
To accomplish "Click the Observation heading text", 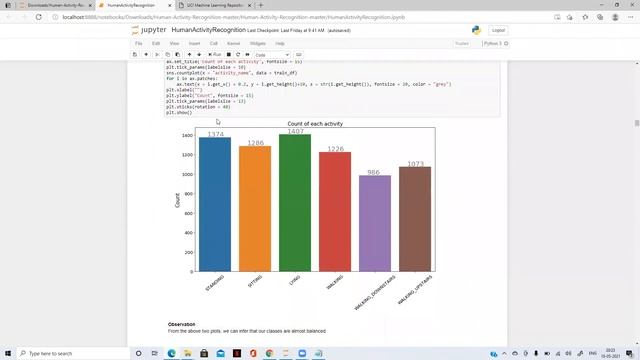I will pos(181,324).
